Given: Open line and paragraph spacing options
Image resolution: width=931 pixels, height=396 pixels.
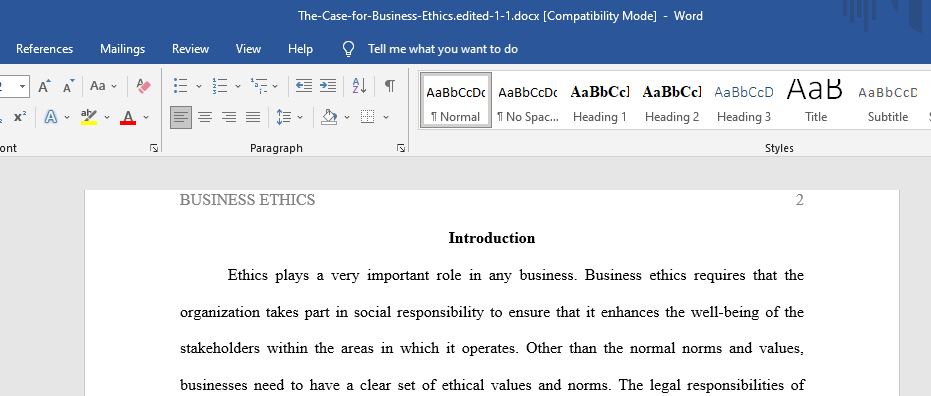Looking at the screenshot, I should coord(284,117).
